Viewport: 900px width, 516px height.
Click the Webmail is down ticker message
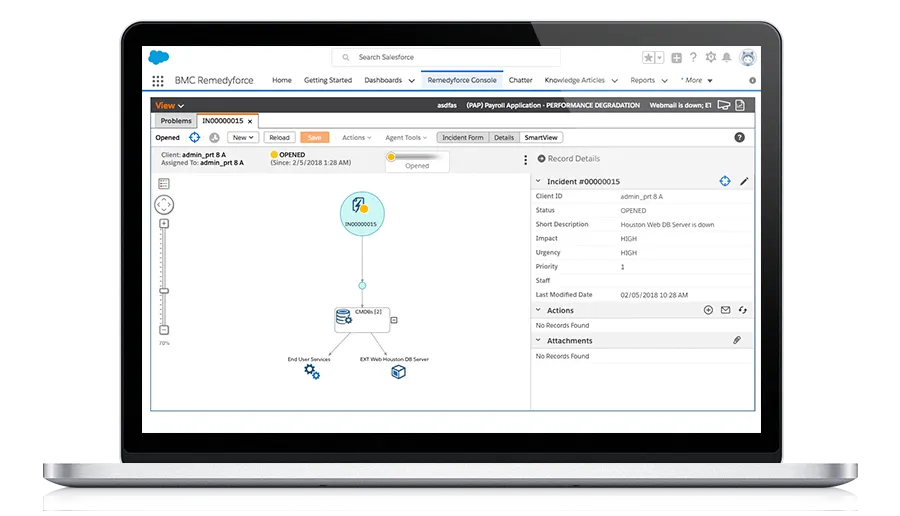pyautogui.click(x=680, y=106)
